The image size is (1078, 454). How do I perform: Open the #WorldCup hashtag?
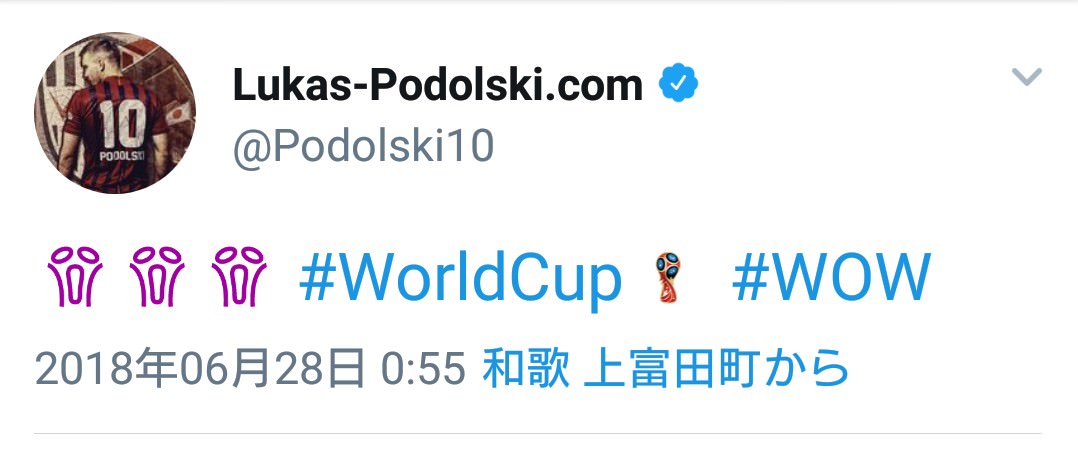coord(461,279)
